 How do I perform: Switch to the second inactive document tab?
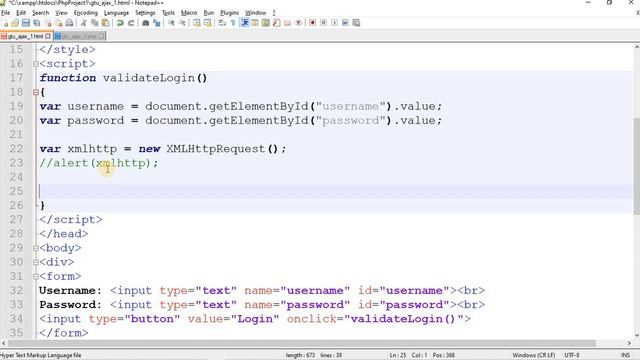(80, 36)
